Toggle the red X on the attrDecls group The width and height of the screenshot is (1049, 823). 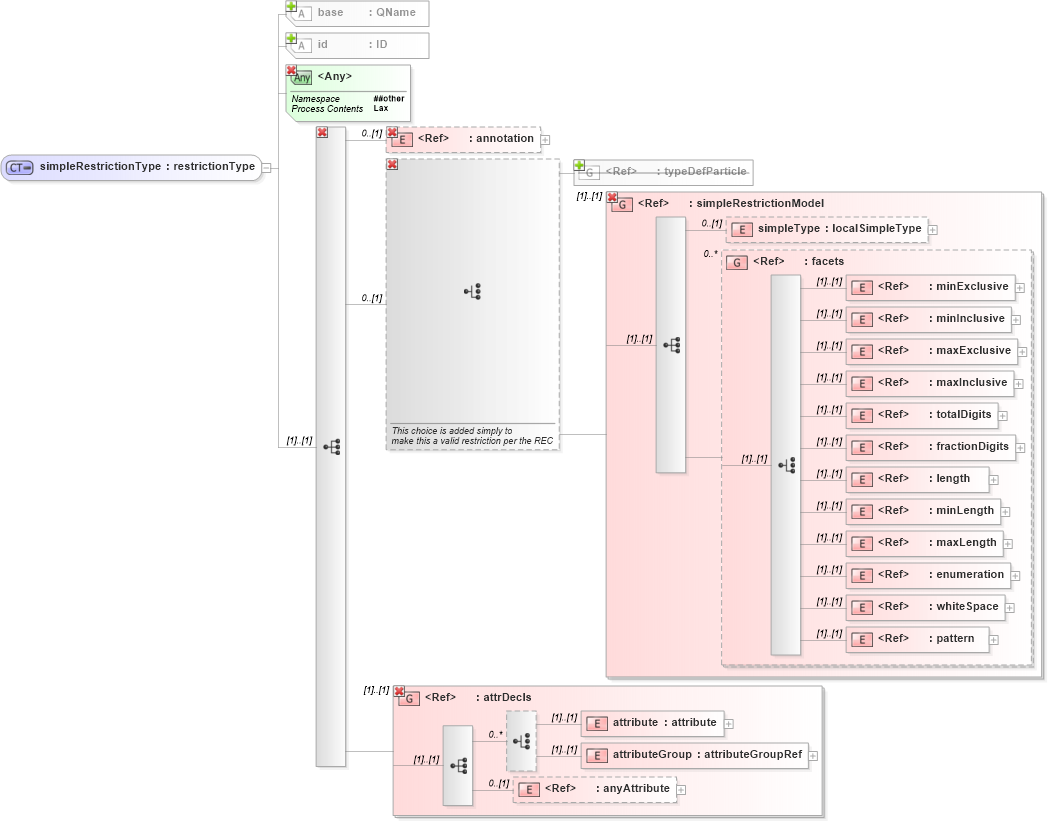pos(399,690)
